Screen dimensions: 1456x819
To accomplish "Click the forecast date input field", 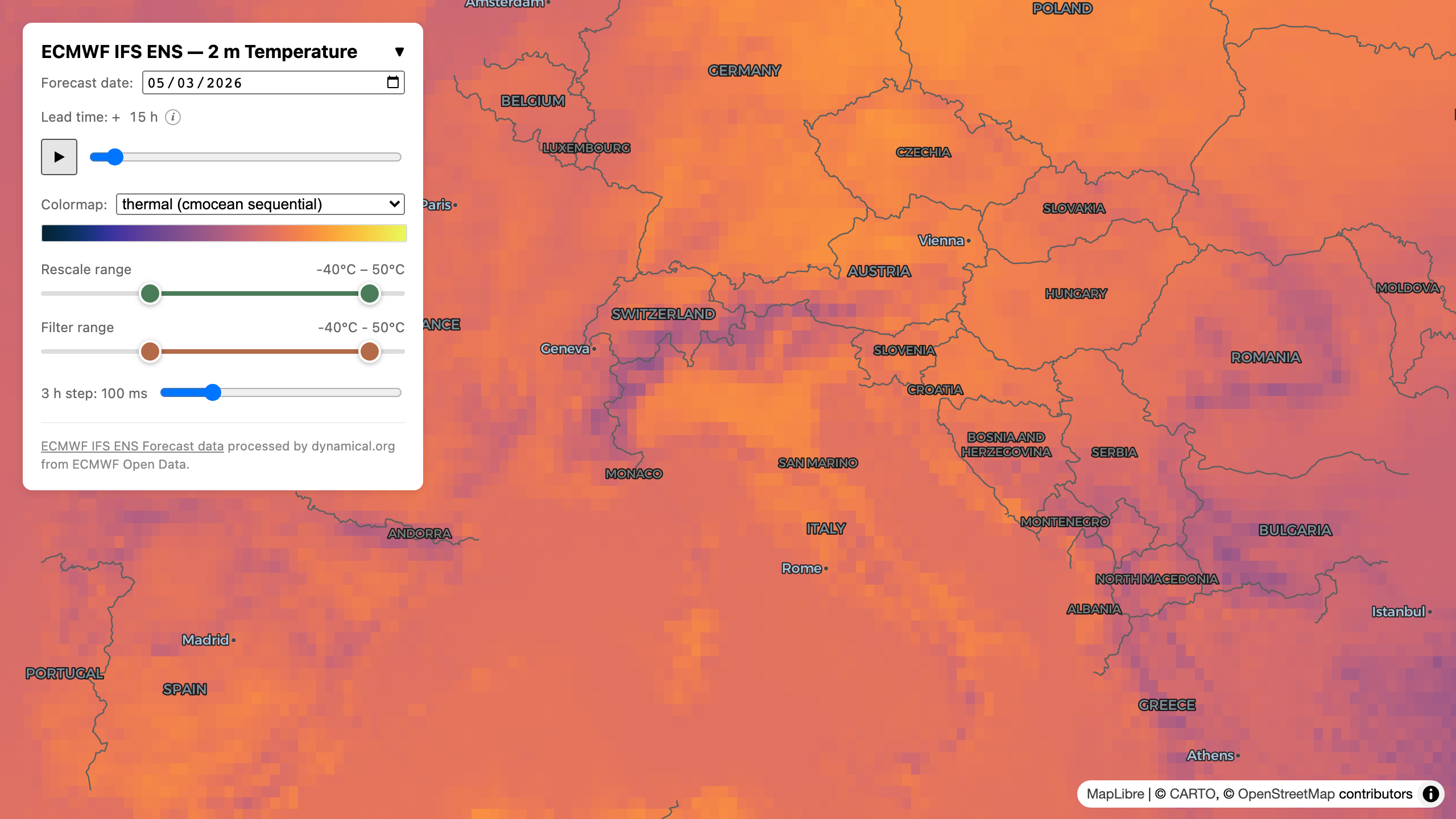I will tap(273, 82).
